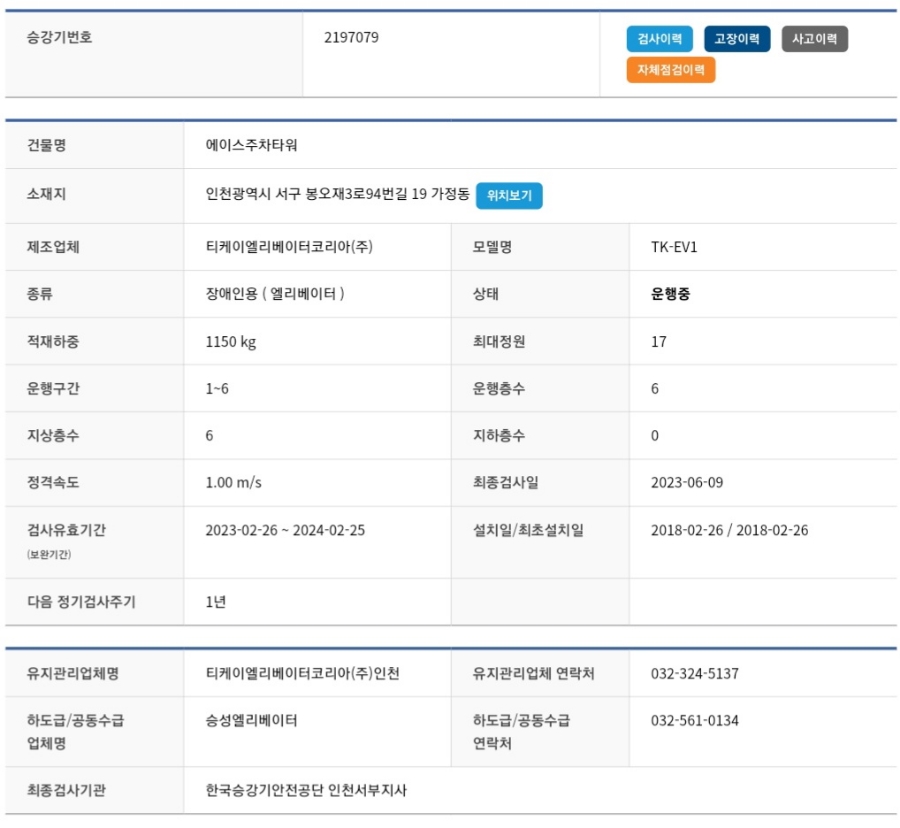Click the 운행구간 label
This screenshot has height=828, width=900.
click(x=53, y=389)
